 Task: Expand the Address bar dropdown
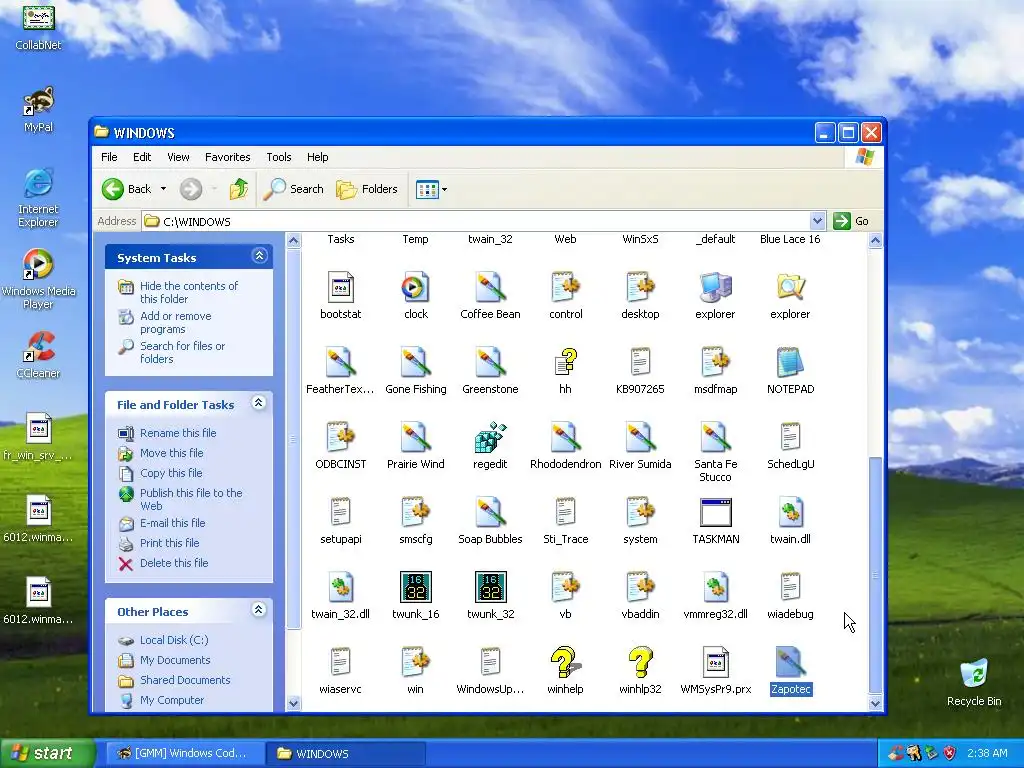(817, 221)
